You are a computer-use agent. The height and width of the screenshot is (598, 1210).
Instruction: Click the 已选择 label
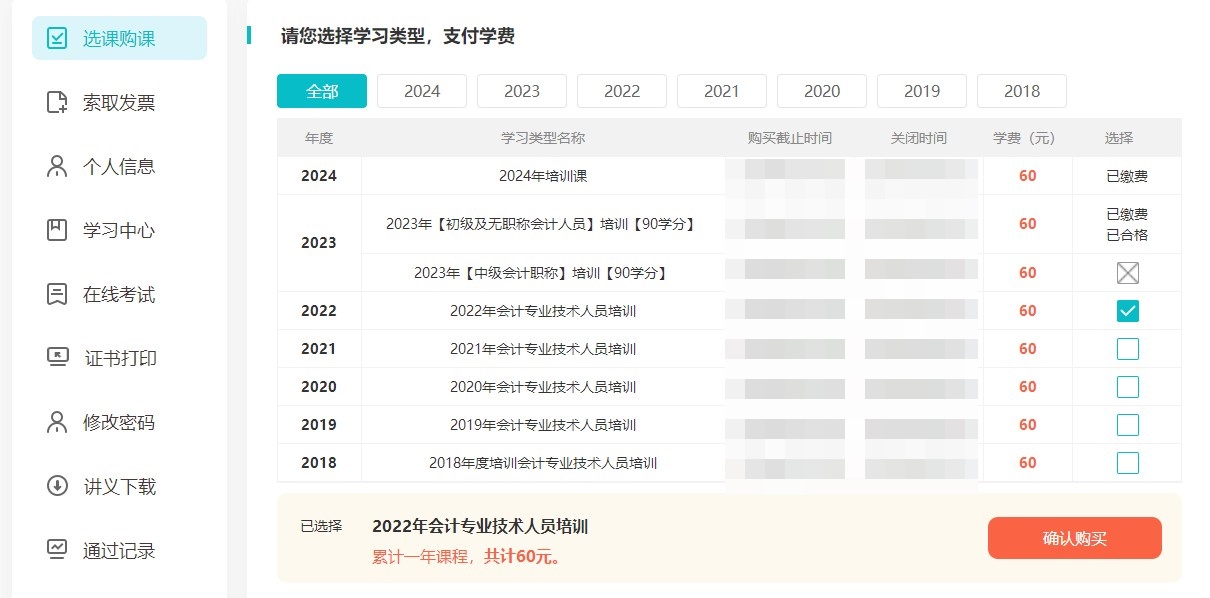[x=321, y=526]
